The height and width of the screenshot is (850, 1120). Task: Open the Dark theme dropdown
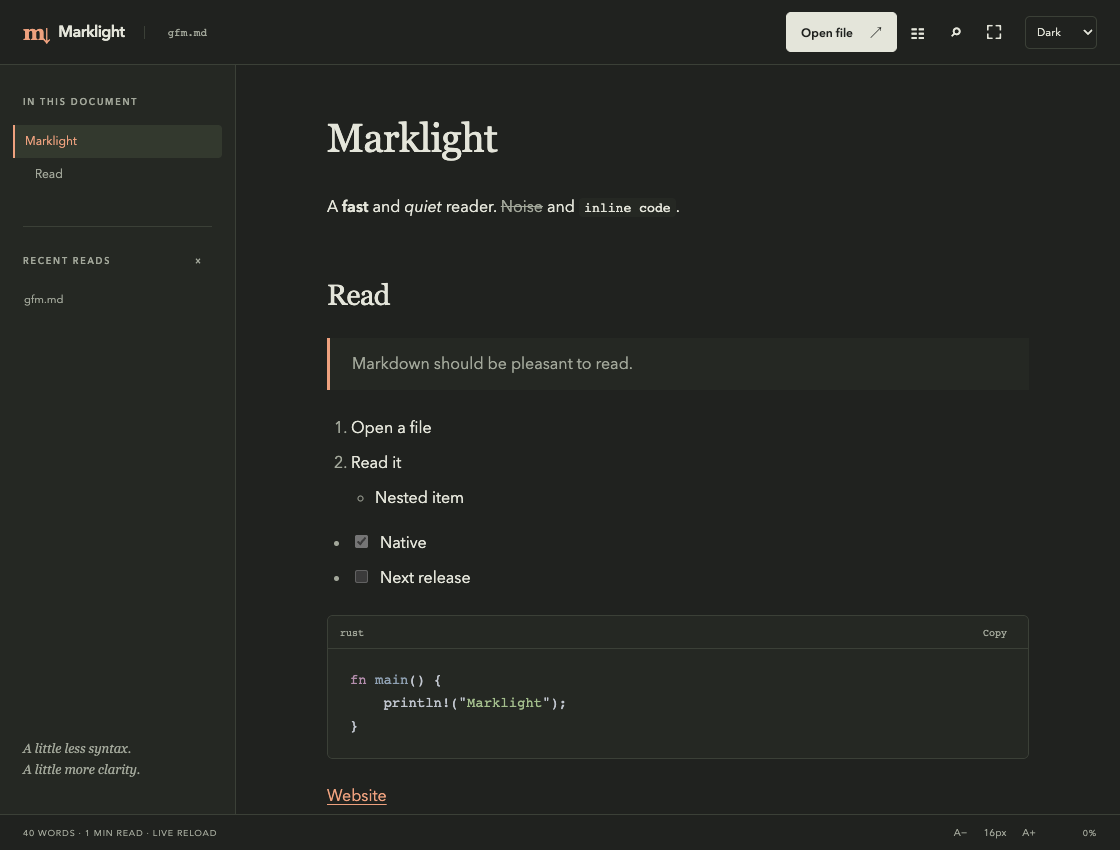coord(1060,32)
